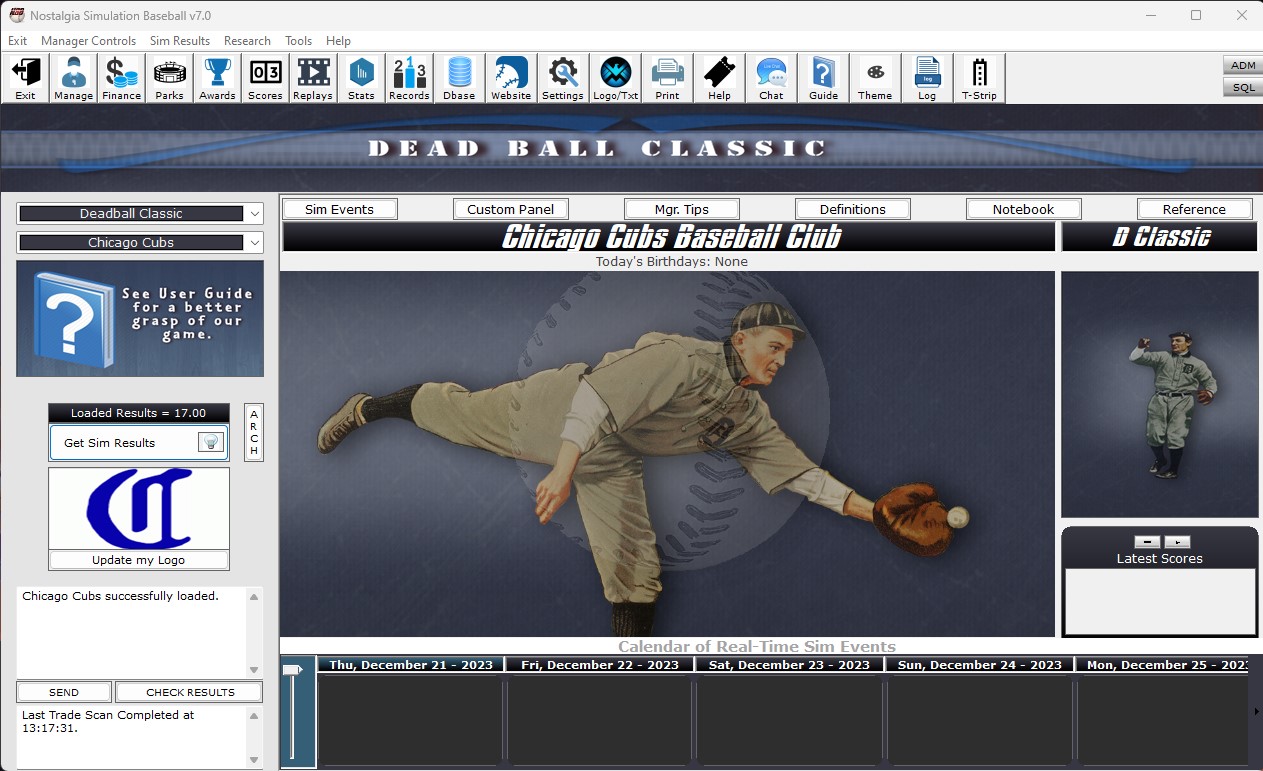
Task: Open the Sim Results menu
Action: tap(180, 41)
